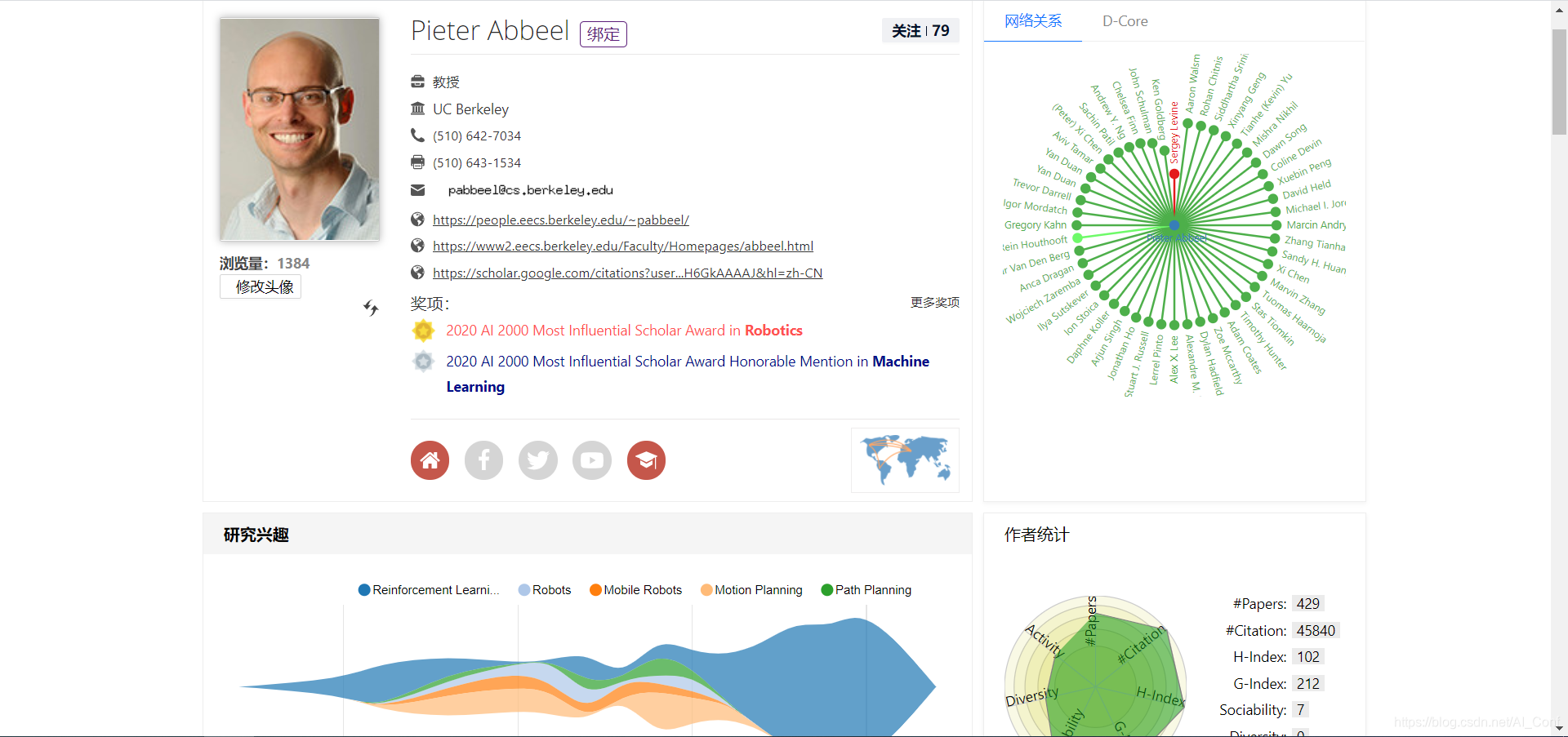Click the swap arrows icon under the photo
Screen dimensions: 1568x737
(x=371, y=308)
